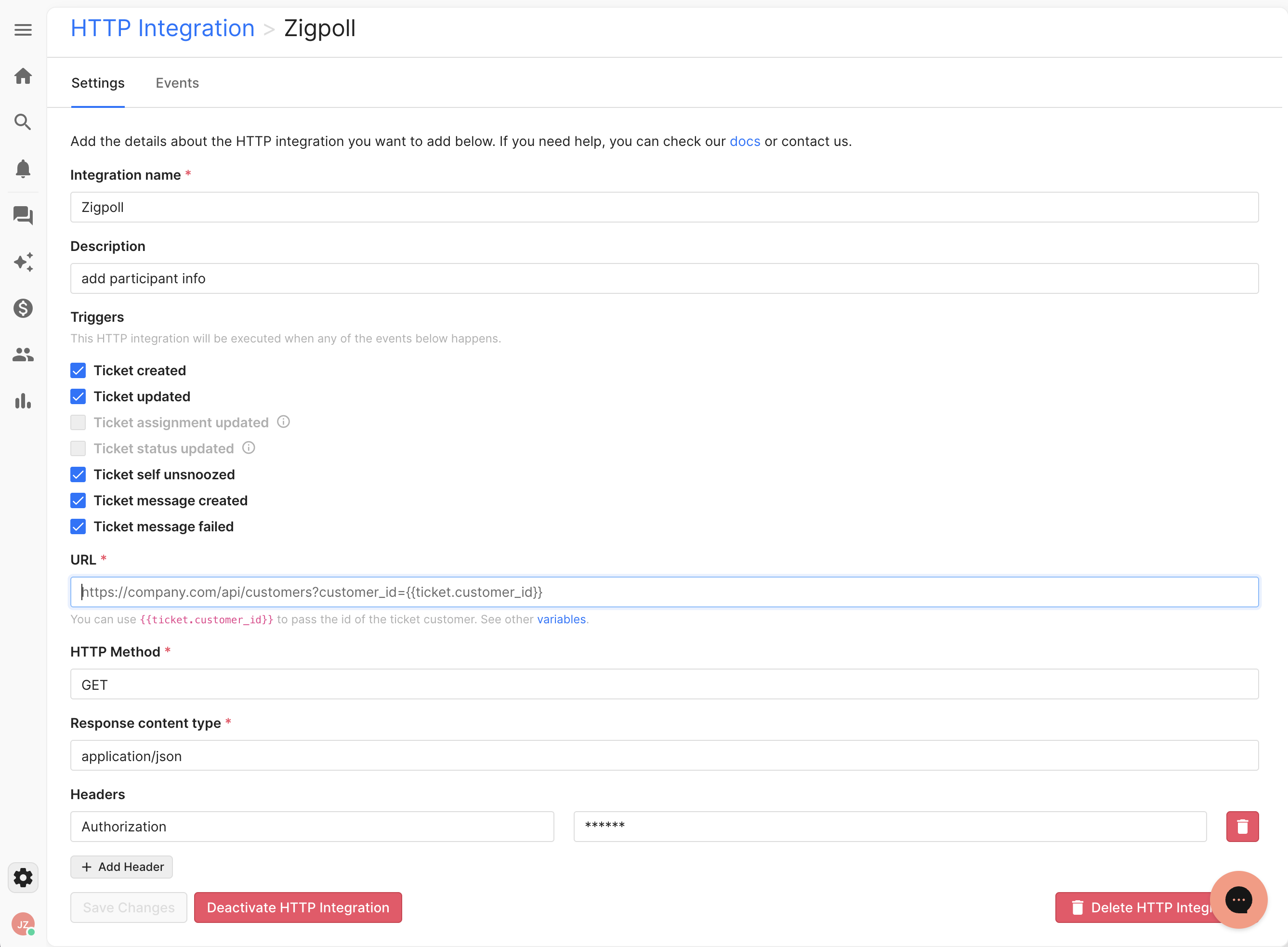Click HTTP Integration breadcrumb link
Image resolution: width=1288 pixels, height=947 pixels.
coord(162,28)
